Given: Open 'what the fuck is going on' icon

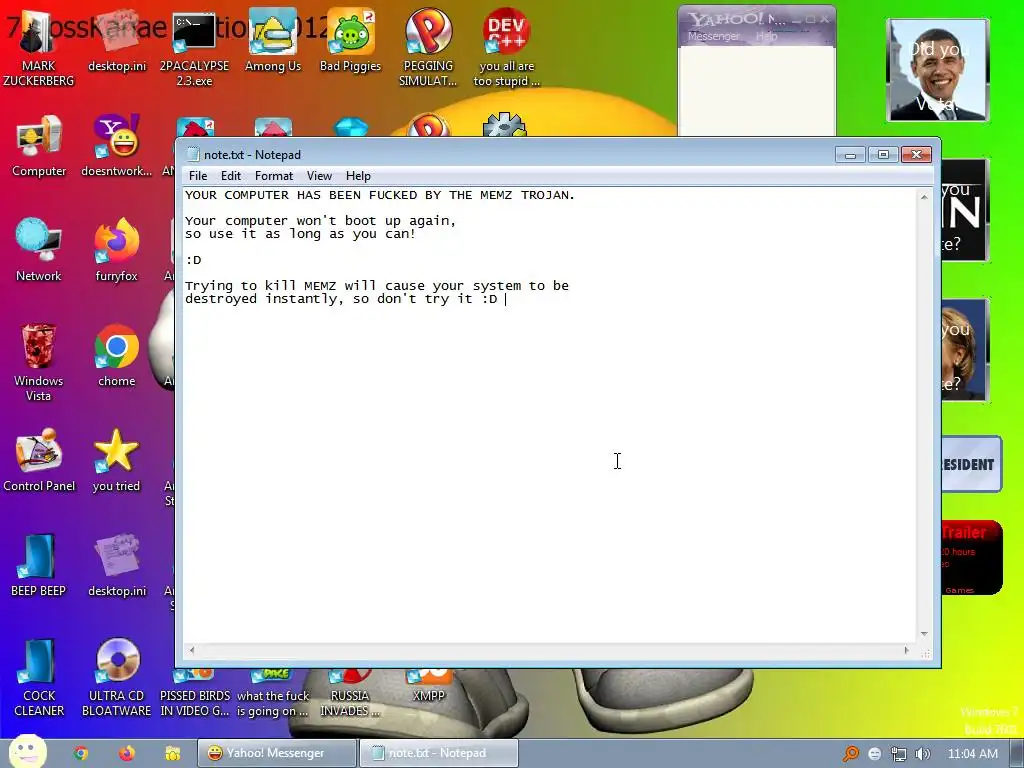Looking at the screenshot, I should click(x=272, y=694).
